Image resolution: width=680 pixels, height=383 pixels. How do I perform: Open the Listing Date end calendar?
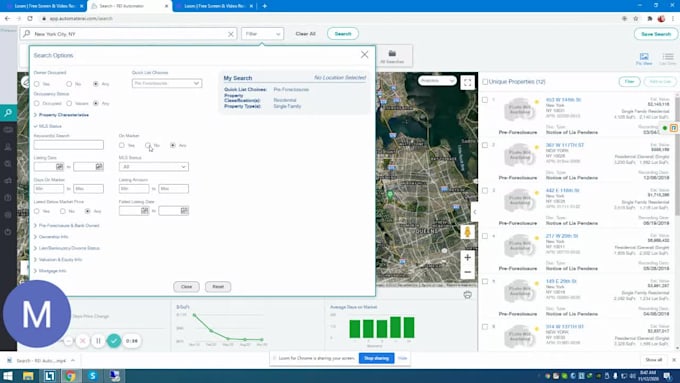99,167
